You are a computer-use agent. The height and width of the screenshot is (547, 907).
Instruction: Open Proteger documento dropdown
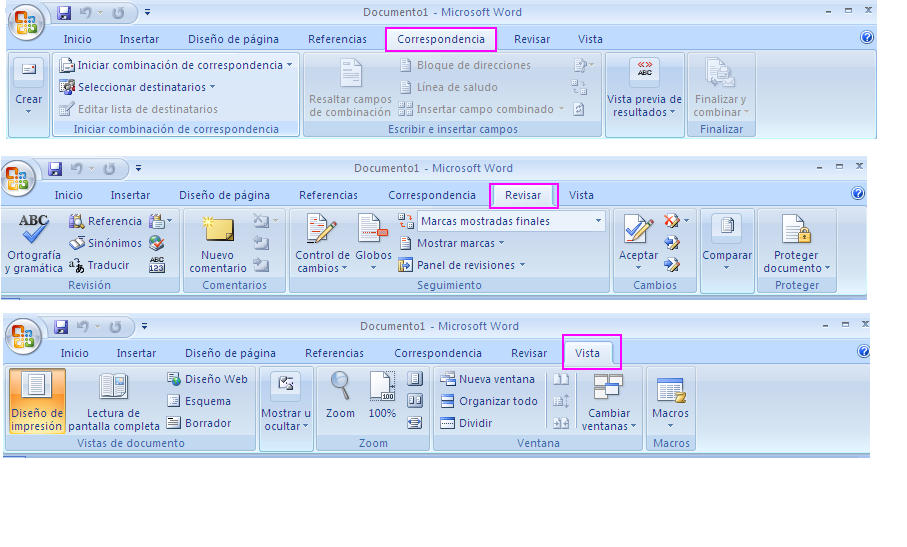coord(796,243)
